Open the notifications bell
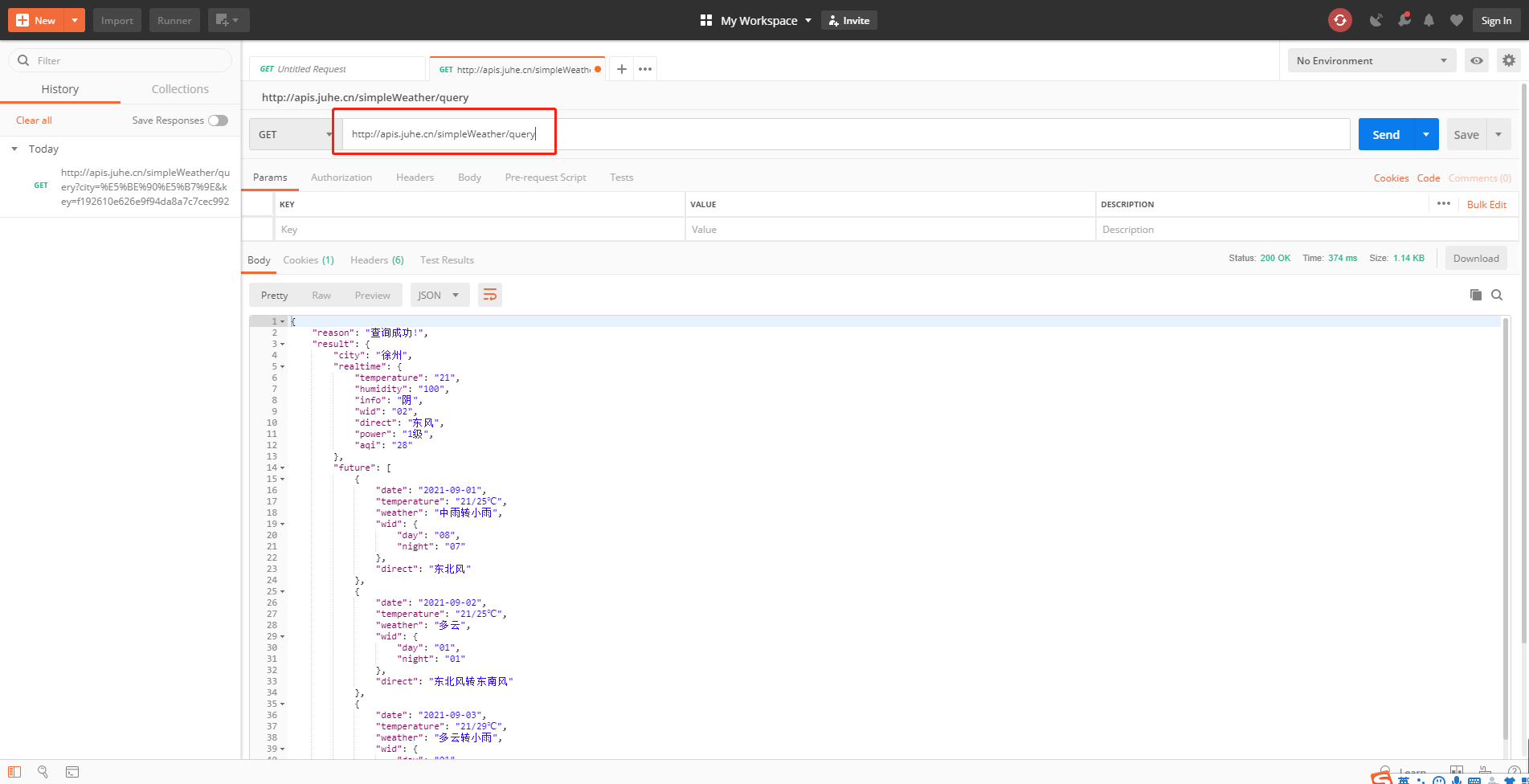Image resolution: width=1529 pixels, height=784 pixels. [1429, 20]
